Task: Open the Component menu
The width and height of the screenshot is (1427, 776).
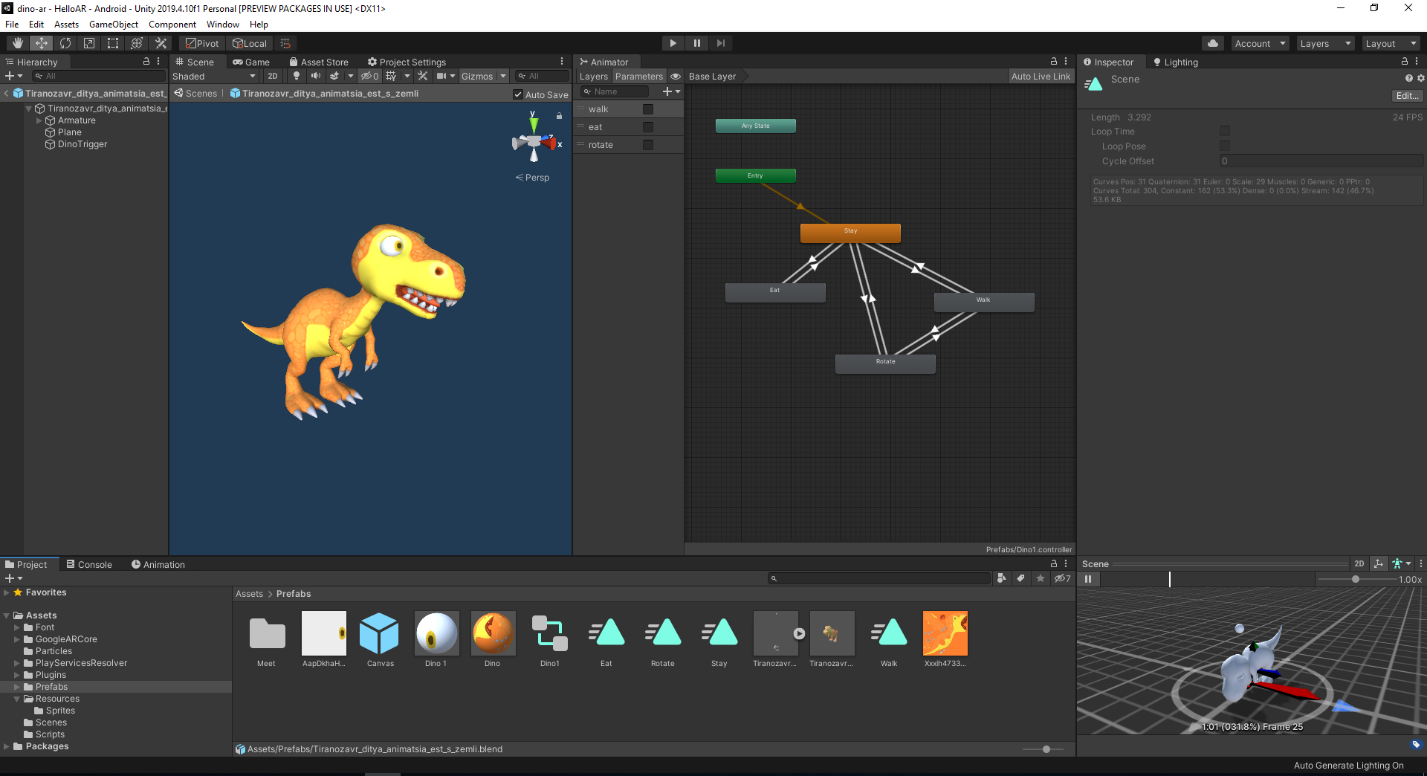Action: coord(172,24)
